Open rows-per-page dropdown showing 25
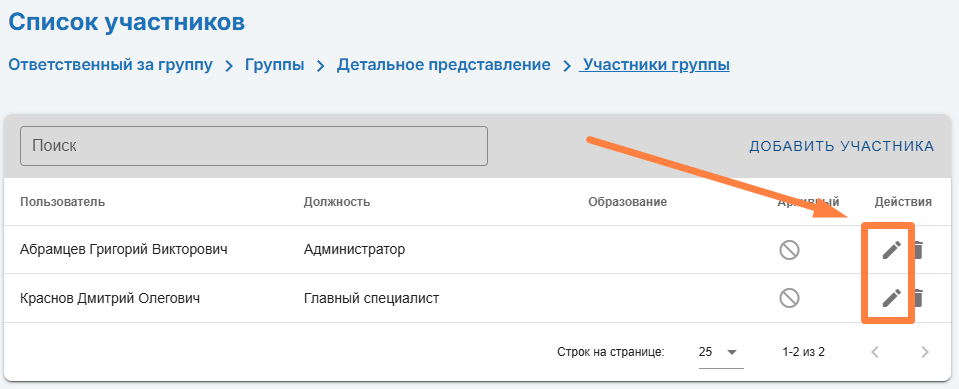 tap(720, 352)
